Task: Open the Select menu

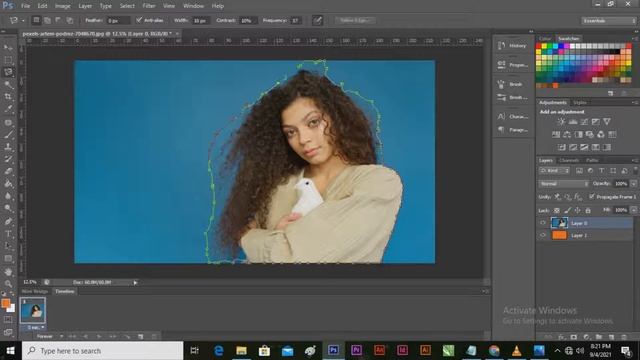Action: pos(127,6)
